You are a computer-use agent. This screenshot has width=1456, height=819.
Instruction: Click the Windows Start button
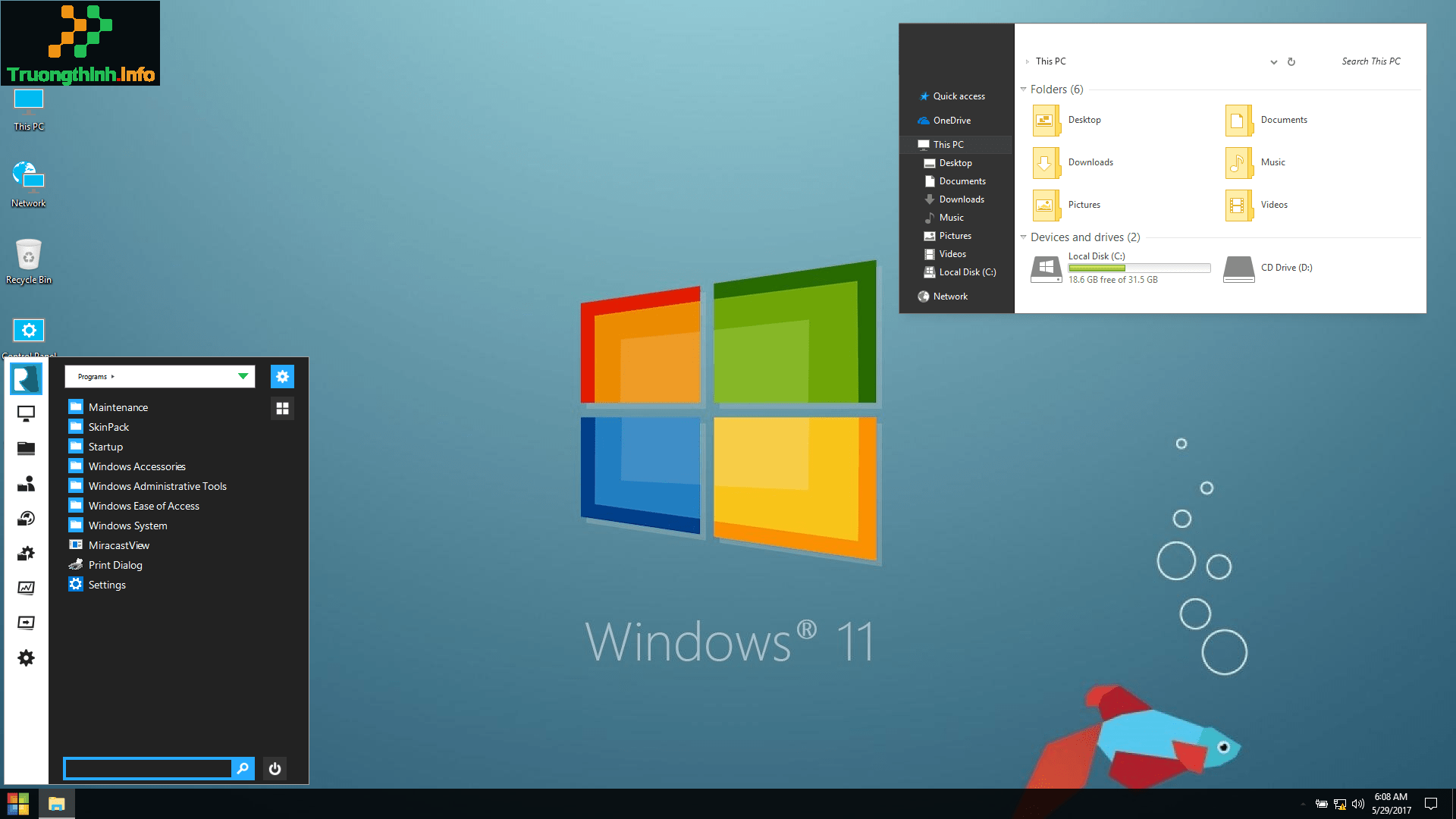click(18, 804)
